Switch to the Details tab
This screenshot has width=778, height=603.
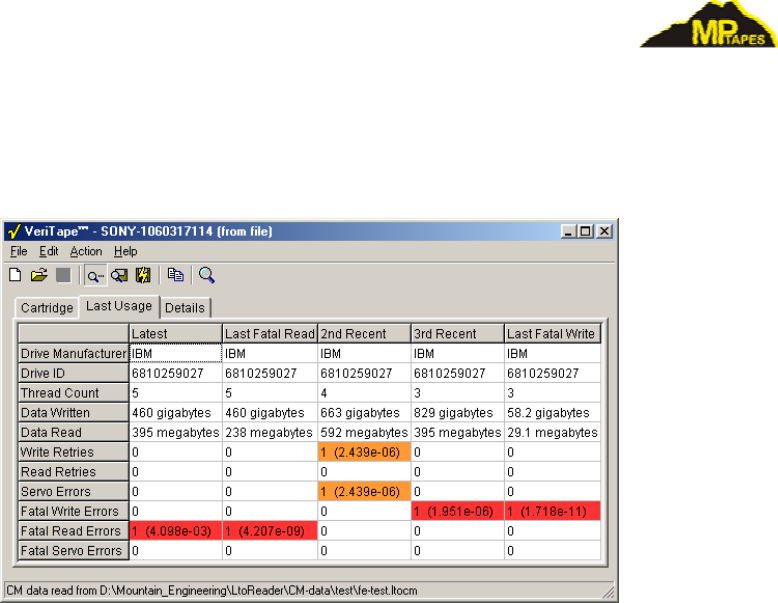185,308
